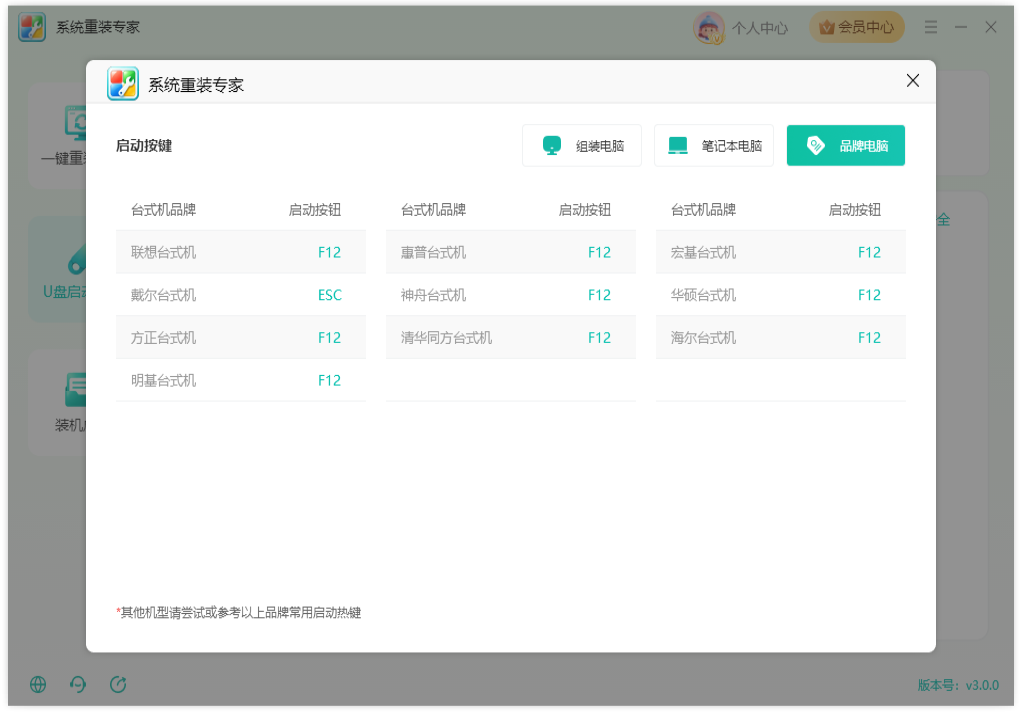This screenshot has width=1023, height=715.
Task: Click F12 key for 明基台式机
Action: pyautogui.click(x=329, y=380)
